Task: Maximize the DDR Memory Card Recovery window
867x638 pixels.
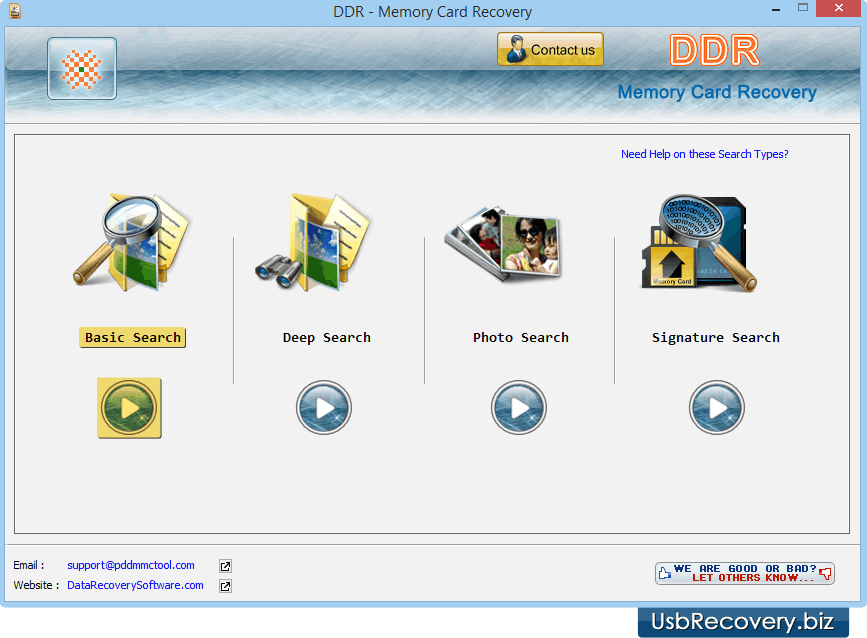Action: pyautogui.click(x=803, y=8)
